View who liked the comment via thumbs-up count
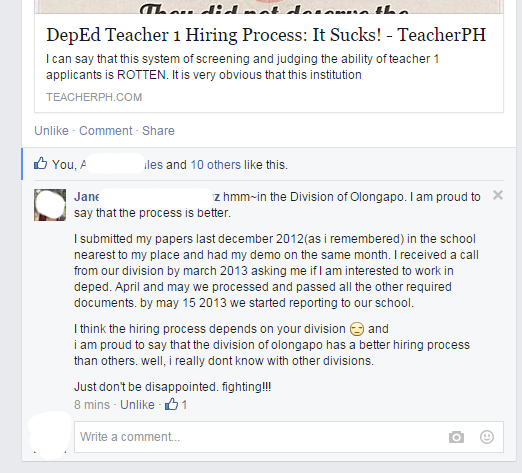The height and width of the screenshot is (473, 522). pyautogui.click(x=176, y=404)
